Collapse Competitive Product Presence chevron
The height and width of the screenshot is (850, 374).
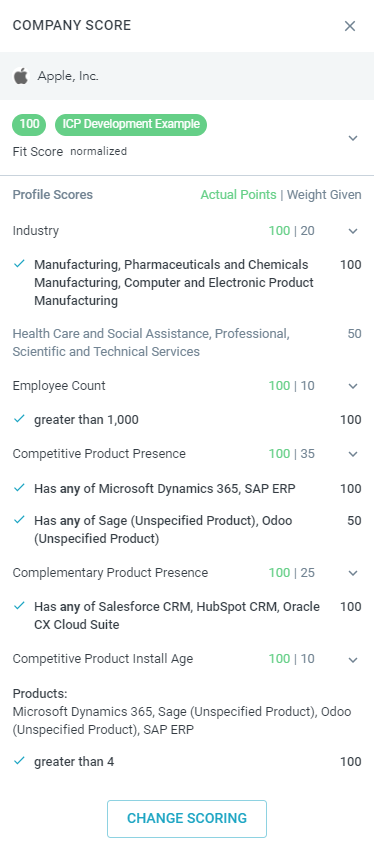[353, 454]
